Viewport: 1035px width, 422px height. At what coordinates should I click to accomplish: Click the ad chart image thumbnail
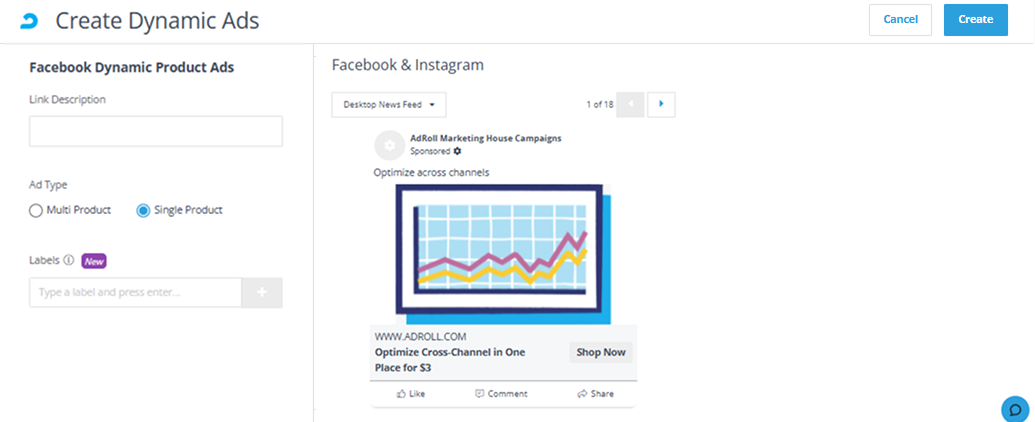tap(504, 254)
